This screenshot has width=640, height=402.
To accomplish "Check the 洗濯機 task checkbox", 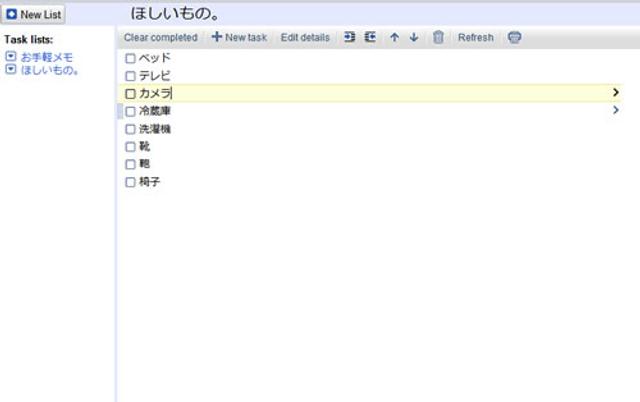I will point(130,129).
